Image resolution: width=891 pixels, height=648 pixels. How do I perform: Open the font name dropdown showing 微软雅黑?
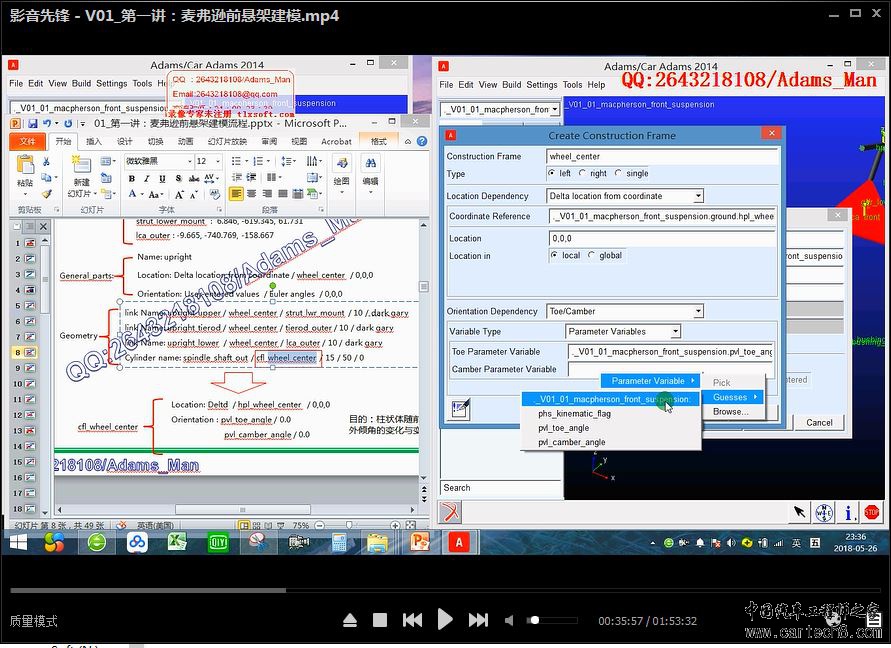click(x=189, y=161)
